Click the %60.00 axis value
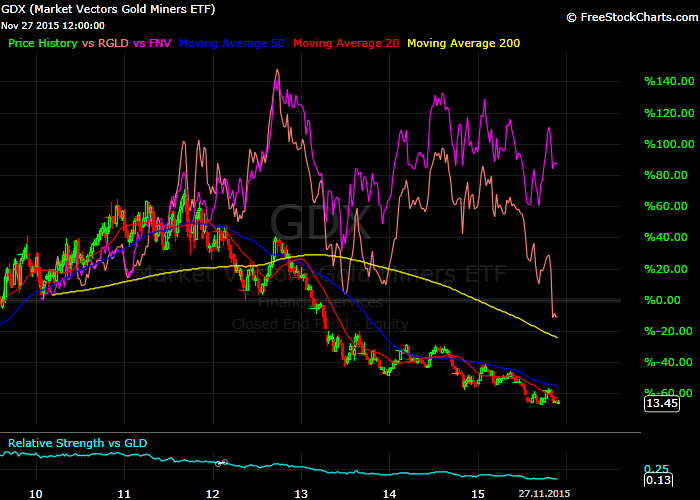The image size is (700, 500). pos(666,206)
